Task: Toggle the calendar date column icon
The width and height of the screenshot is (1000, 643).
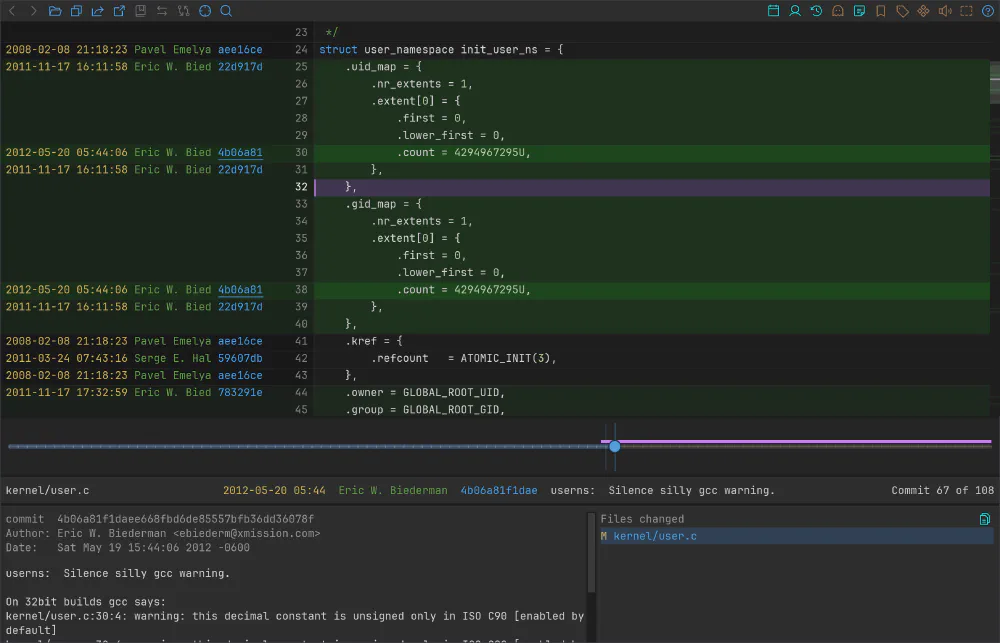Action: coord(774,11)
